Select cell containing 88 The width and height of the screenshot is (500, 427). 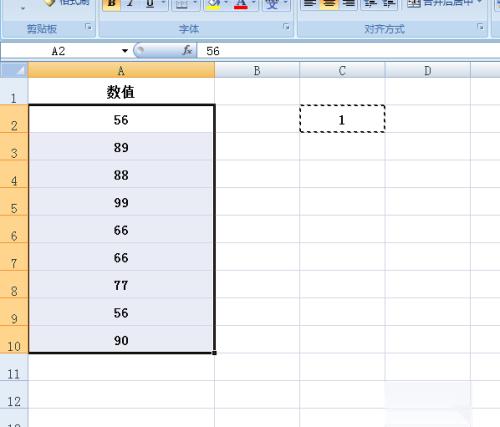[121, 174]
